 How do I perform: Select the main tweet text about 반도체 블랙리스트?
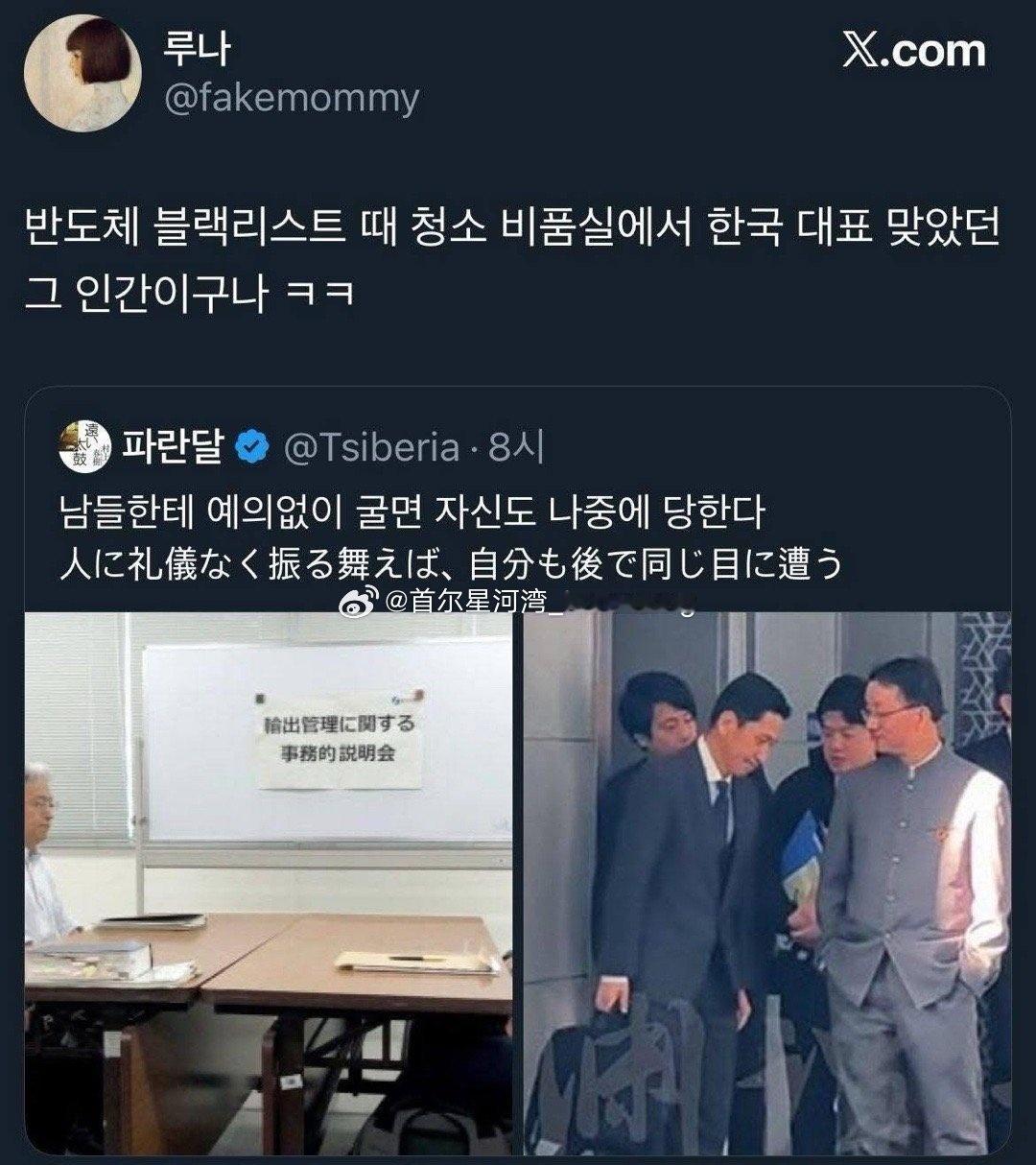pyautogui.click(x=512, y=261)
